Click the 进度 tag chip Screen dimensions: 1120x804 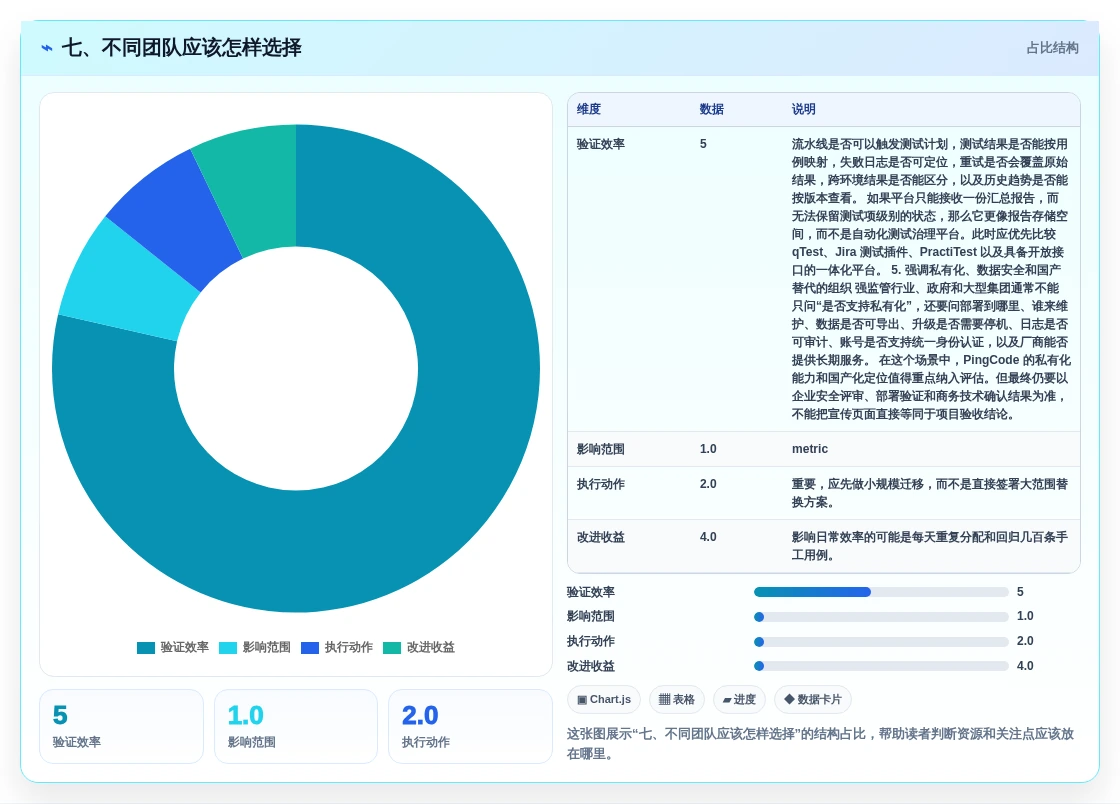[x=739, y=699]
